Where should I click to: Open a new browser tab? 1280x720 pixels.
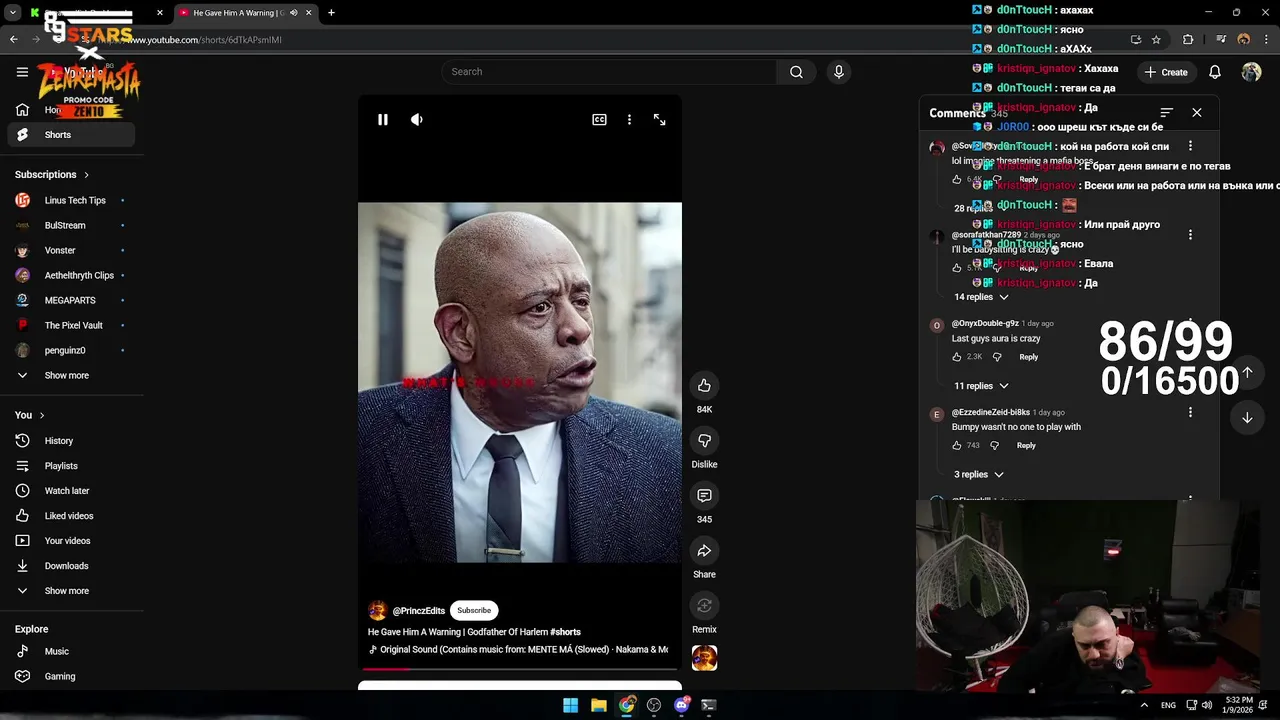tap(331, 13)
